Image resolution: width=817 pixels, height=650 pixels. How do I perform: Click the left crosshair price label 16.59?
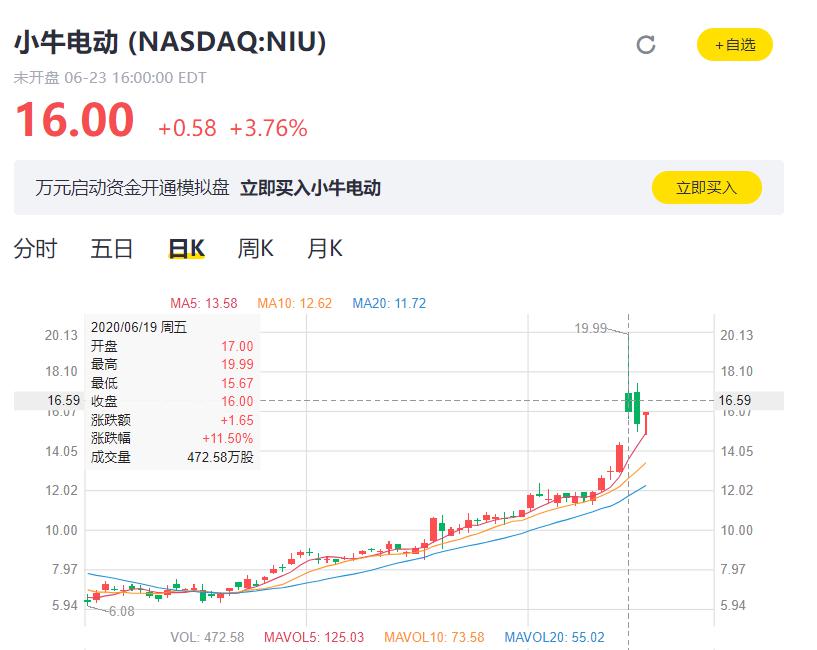tap(64, 400)
